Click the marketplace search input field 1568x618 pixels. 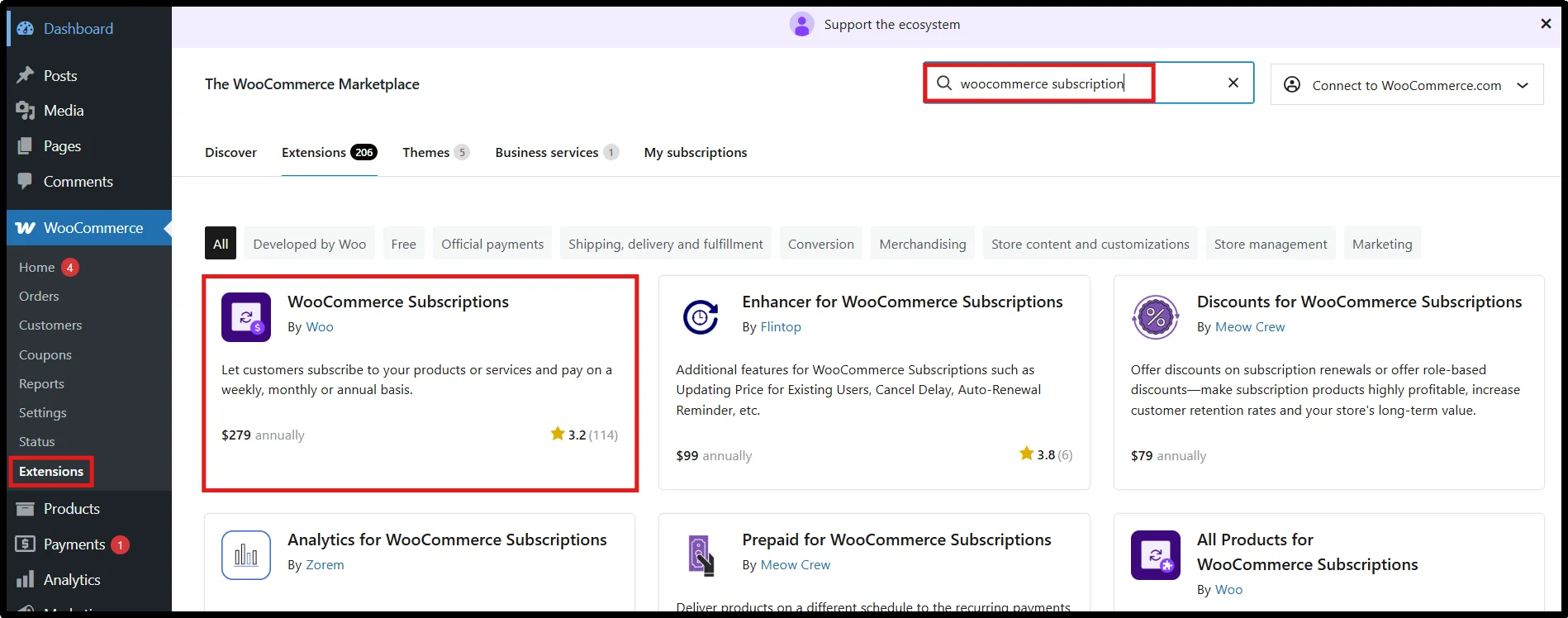1088,83
